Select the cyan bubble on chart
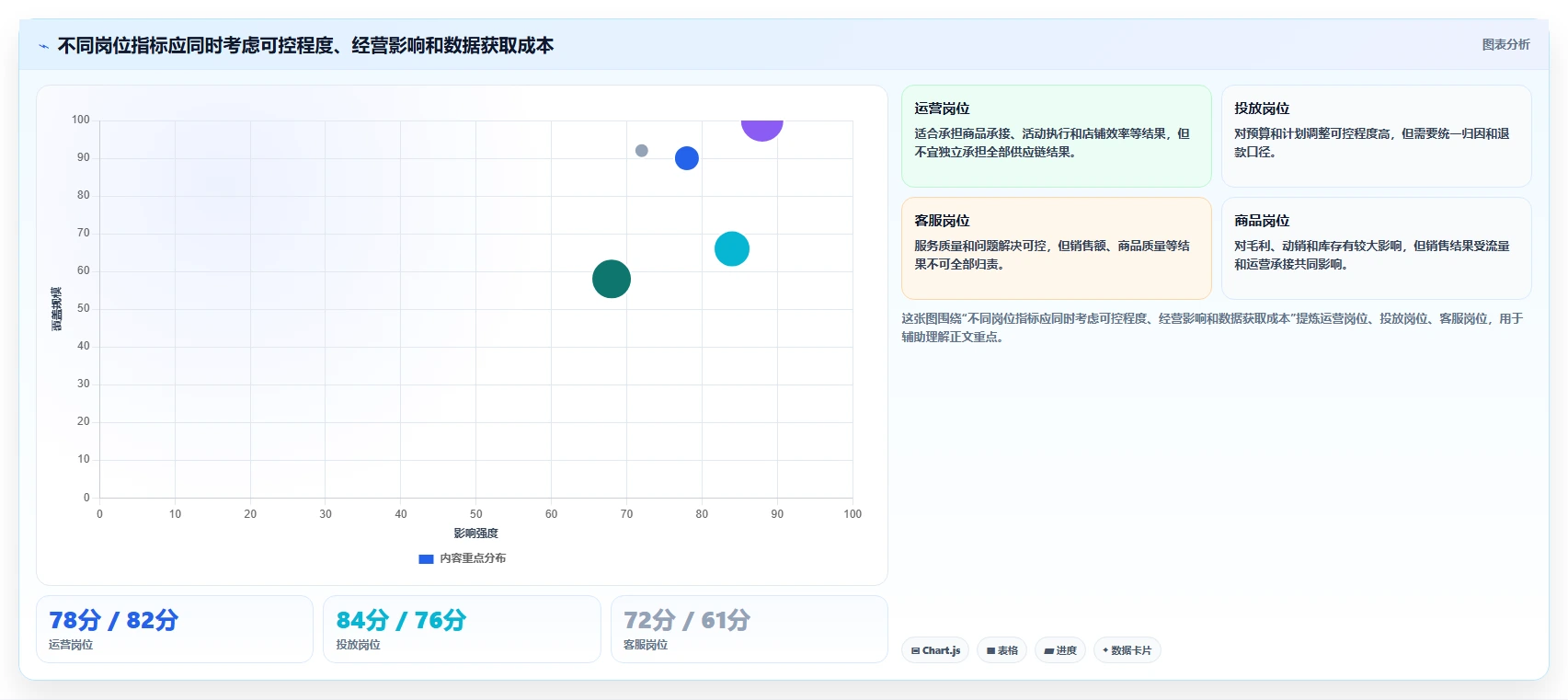1568x700 pixels. pos(731,248)
